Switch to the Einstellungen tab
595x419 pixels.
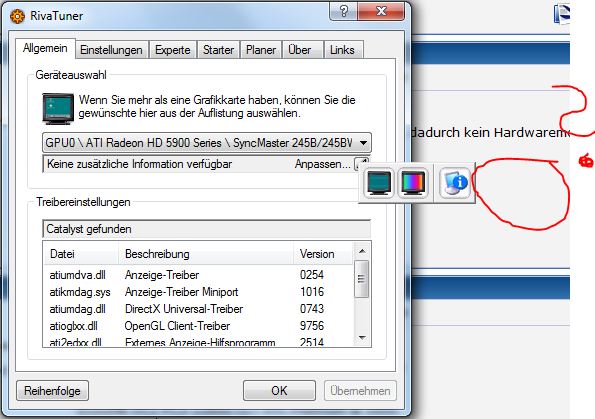click(x=111, y=50)
